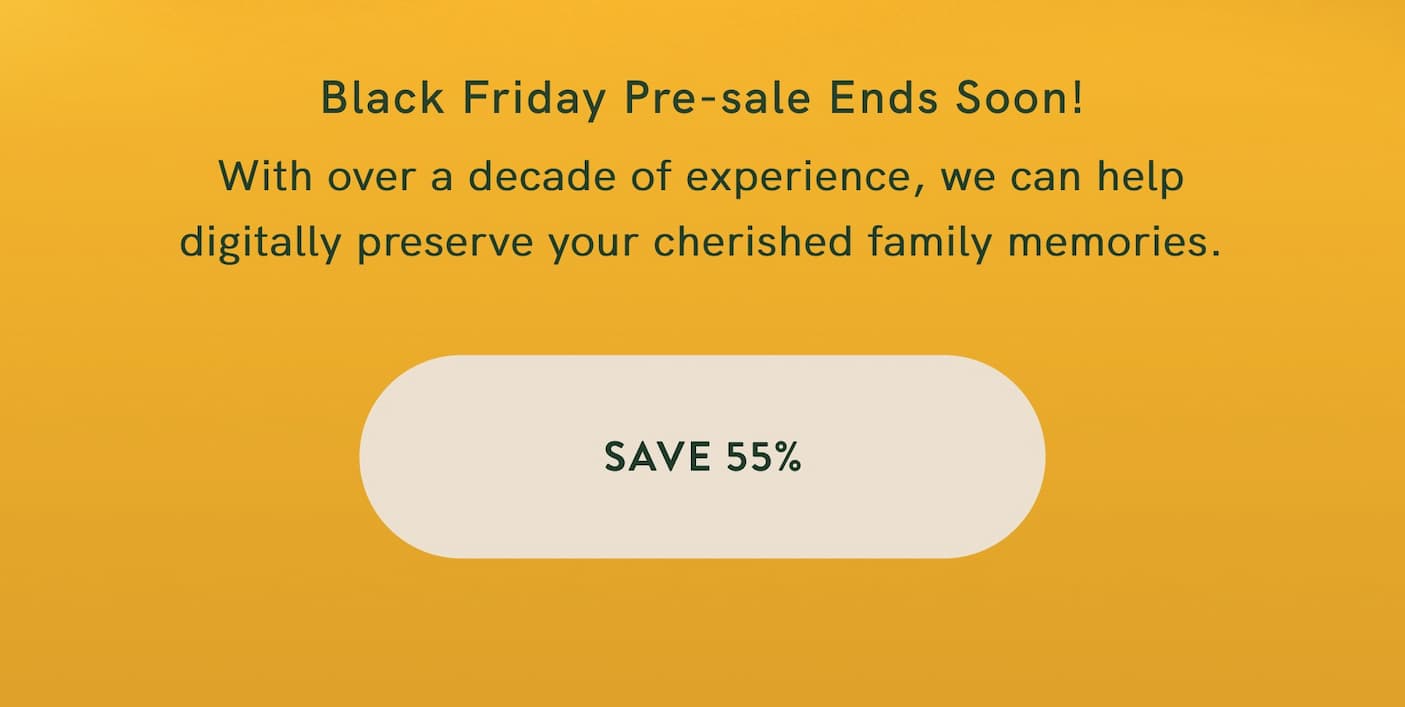
Task: Select the word 'Black Friday' in the headline
Action: coord(470,98)
